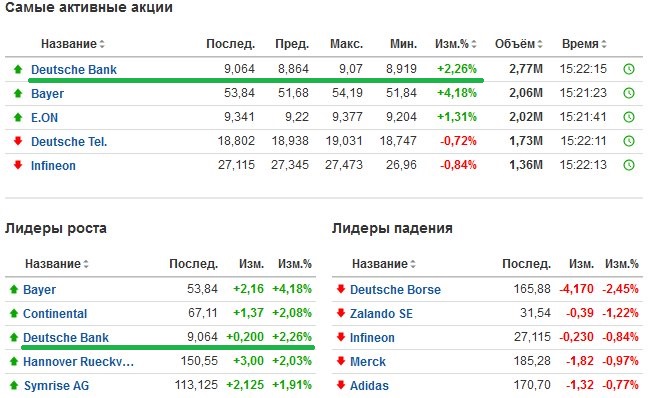The height and width of the screenshot is (398, 648).
Task: Sort active stocks by Время column
Action: (584, 44)
